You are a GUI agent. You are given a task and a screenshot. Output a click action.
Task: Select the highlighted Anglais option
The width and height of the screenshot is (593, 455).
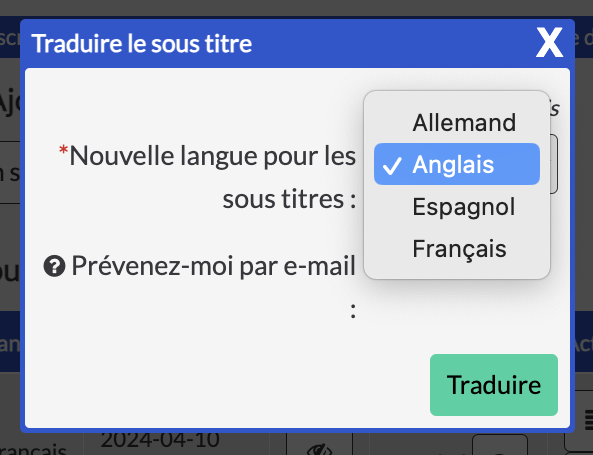[x=457, y=164]
